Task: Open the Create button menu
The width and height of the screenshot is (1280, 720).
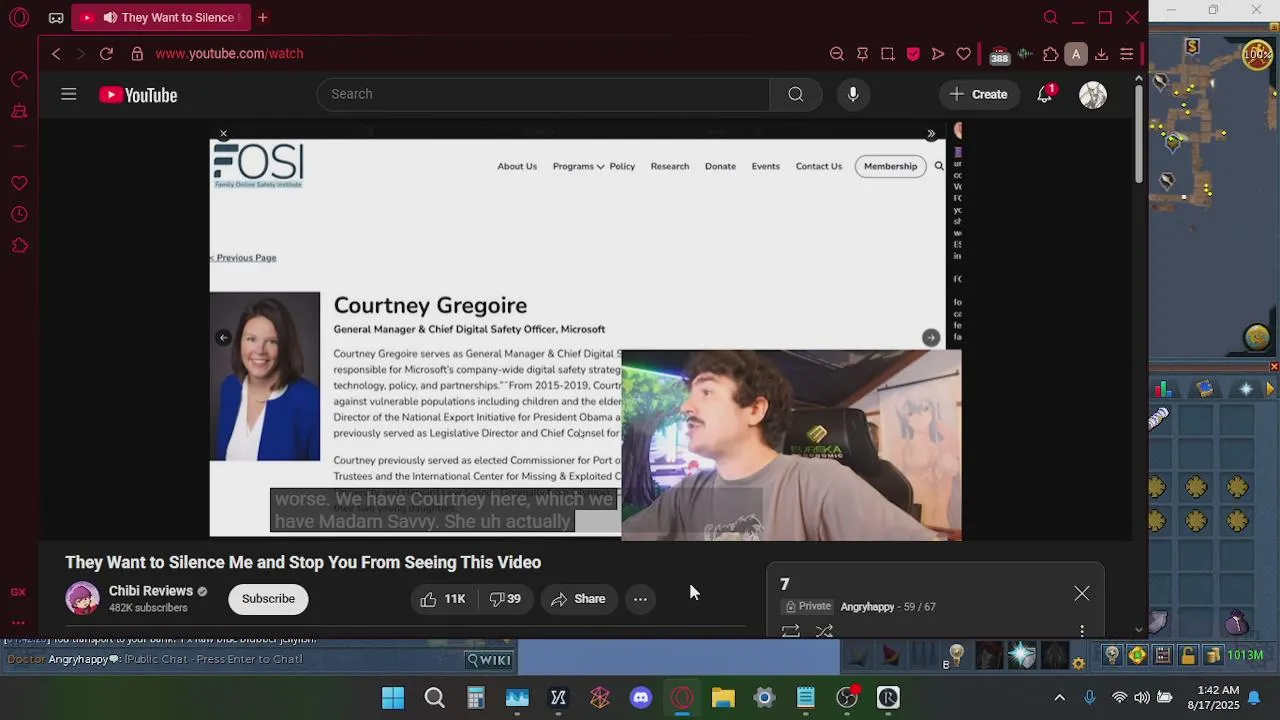Action: [x=978, y=94]
